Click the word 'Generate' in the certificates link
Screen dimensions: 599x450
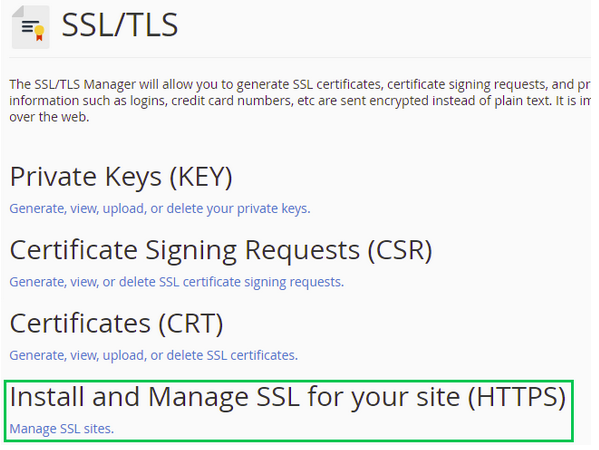tap(37, 355)
